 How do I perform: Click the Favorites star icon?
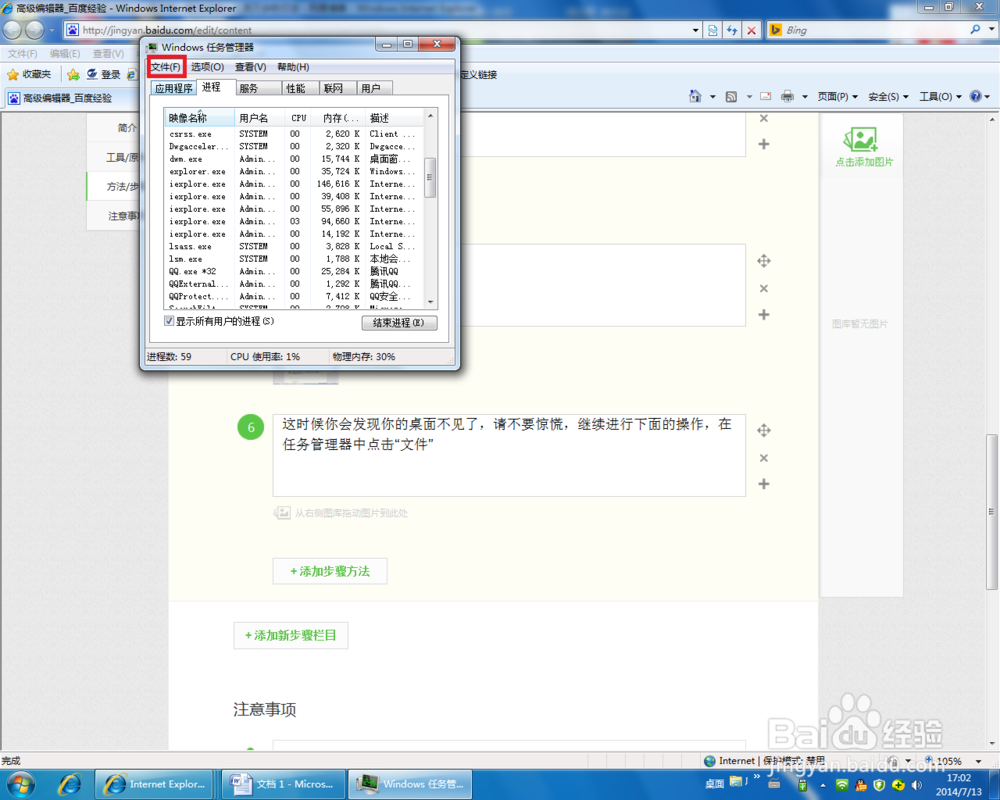coord(14,74)
